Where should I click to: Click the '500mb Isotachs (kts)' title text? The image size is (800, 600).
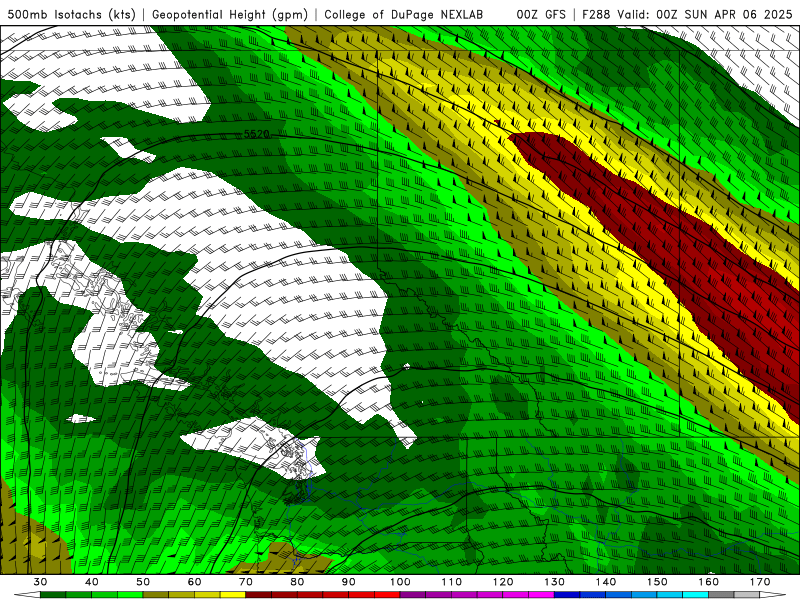pyautogui.click(x=71, y=15)
